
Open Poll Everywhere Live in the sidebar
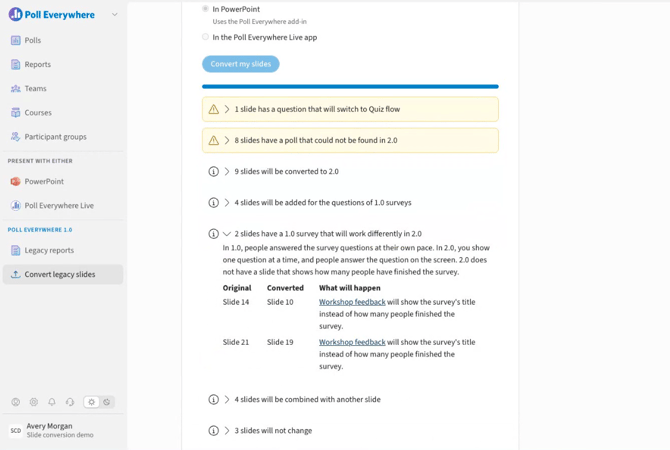click(x=59, y=206)
